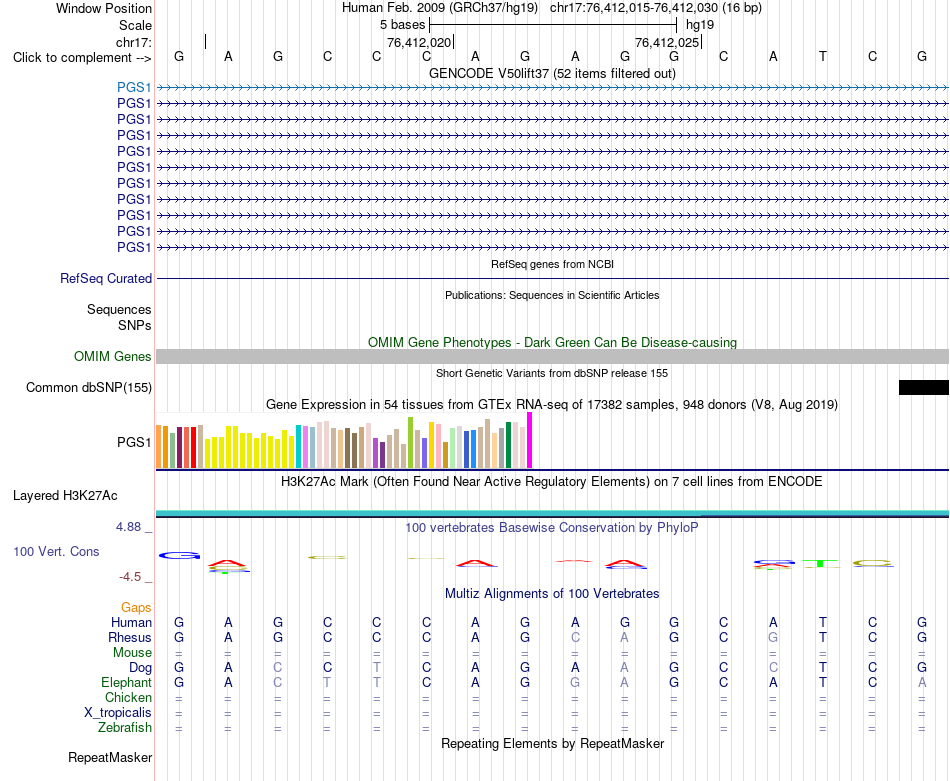
Task: Click the teal H3K27Ac signal band
Action: (x=552, y=514)
